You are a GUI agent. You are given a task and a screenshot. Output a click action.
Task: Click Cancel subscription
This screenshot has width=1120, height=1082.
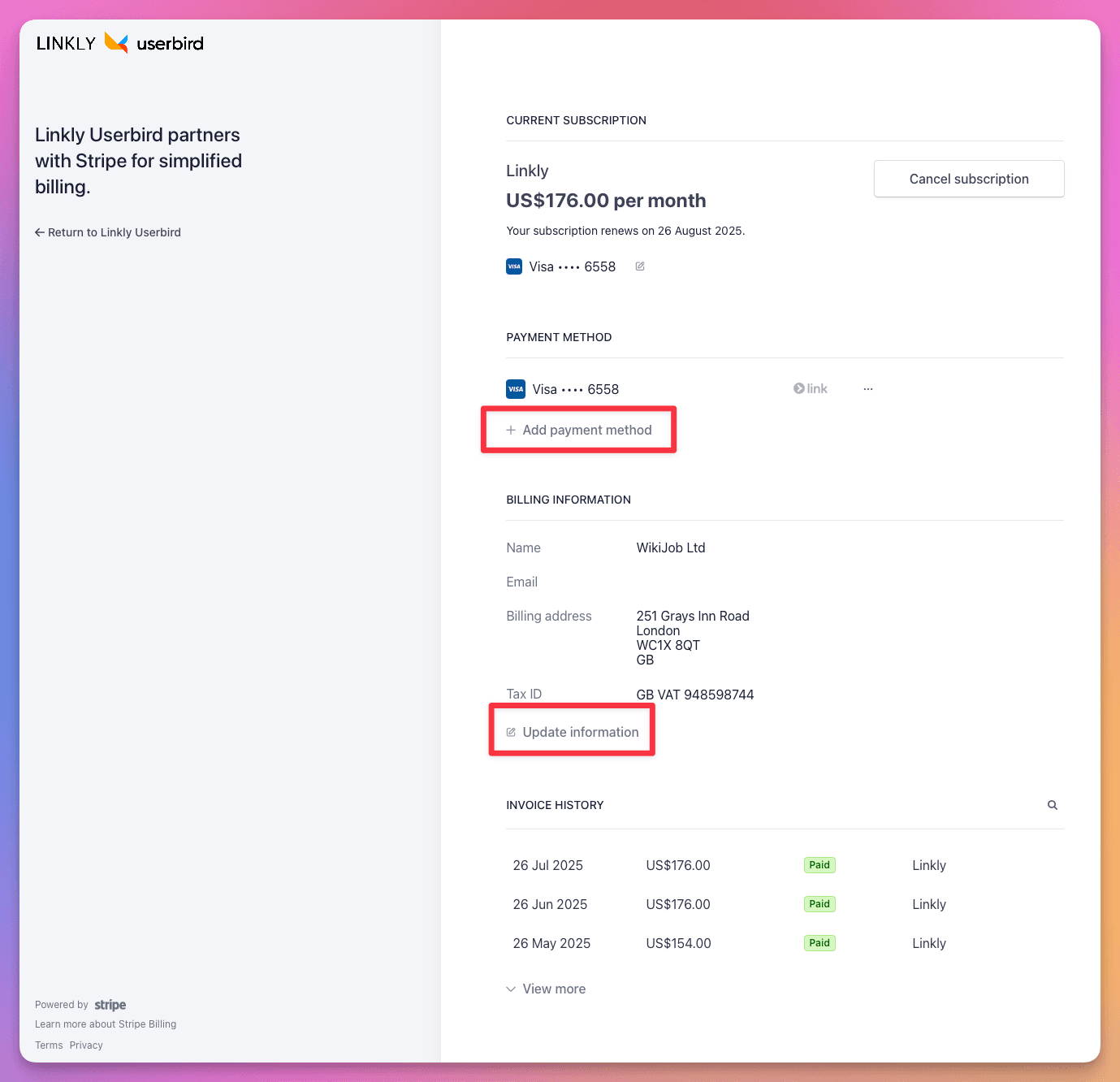click(968, 179)
